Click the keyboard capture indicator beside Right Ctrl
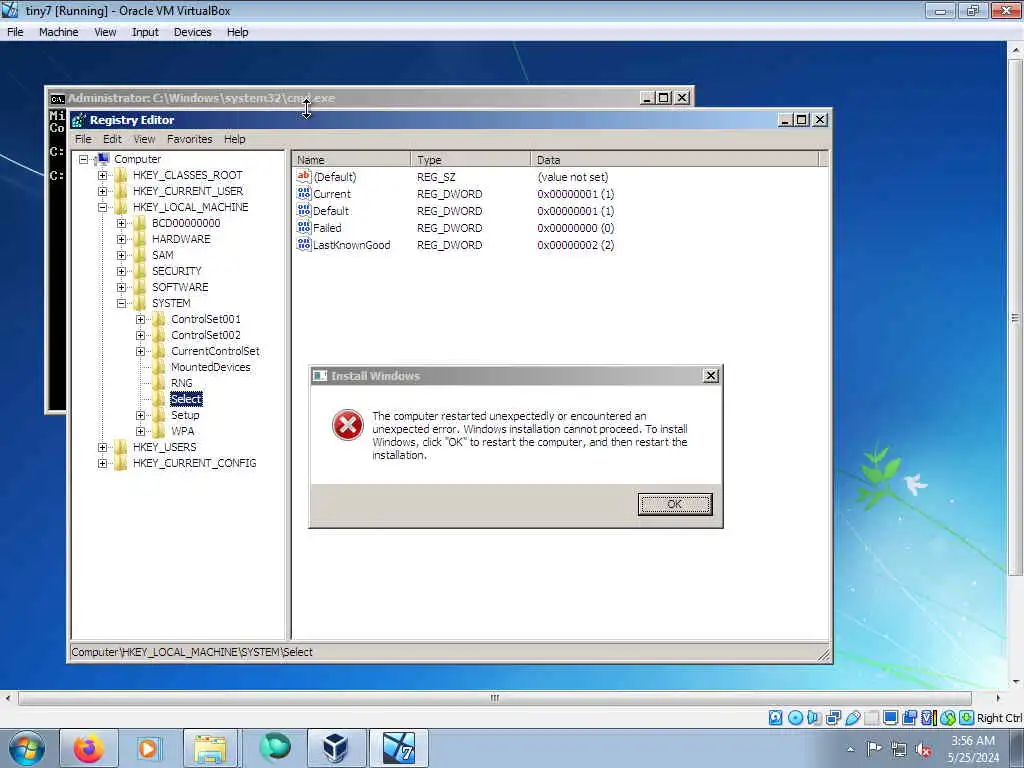The width and height of the screenshot is (1024, 768). [x=967, y=718]
